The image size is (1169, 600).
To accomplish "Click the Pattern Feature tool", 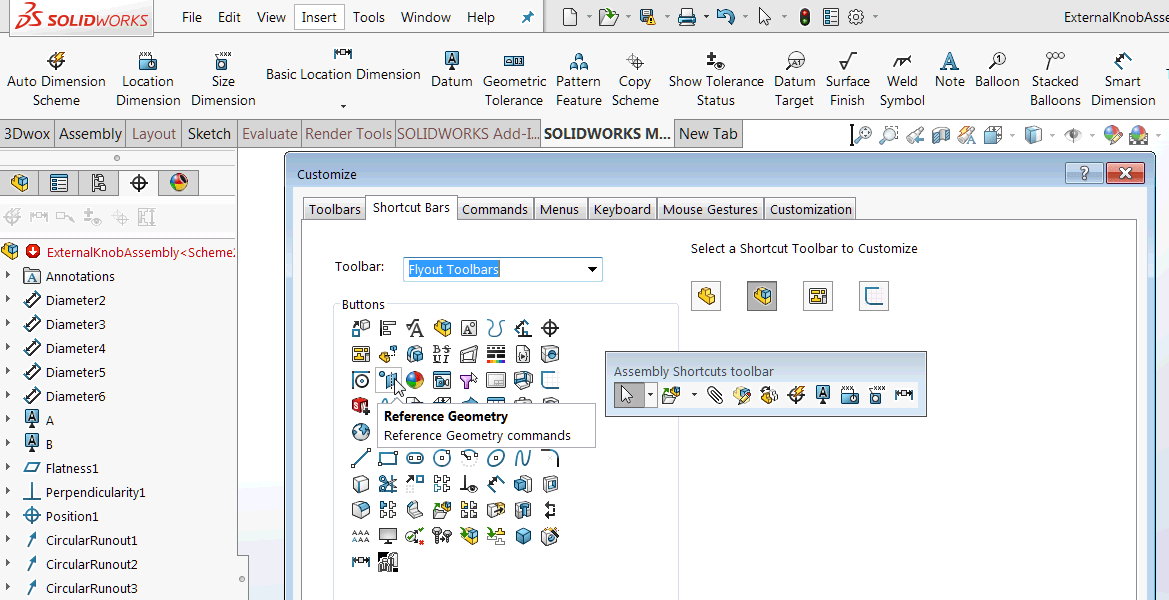I will (x=579, y=80).
